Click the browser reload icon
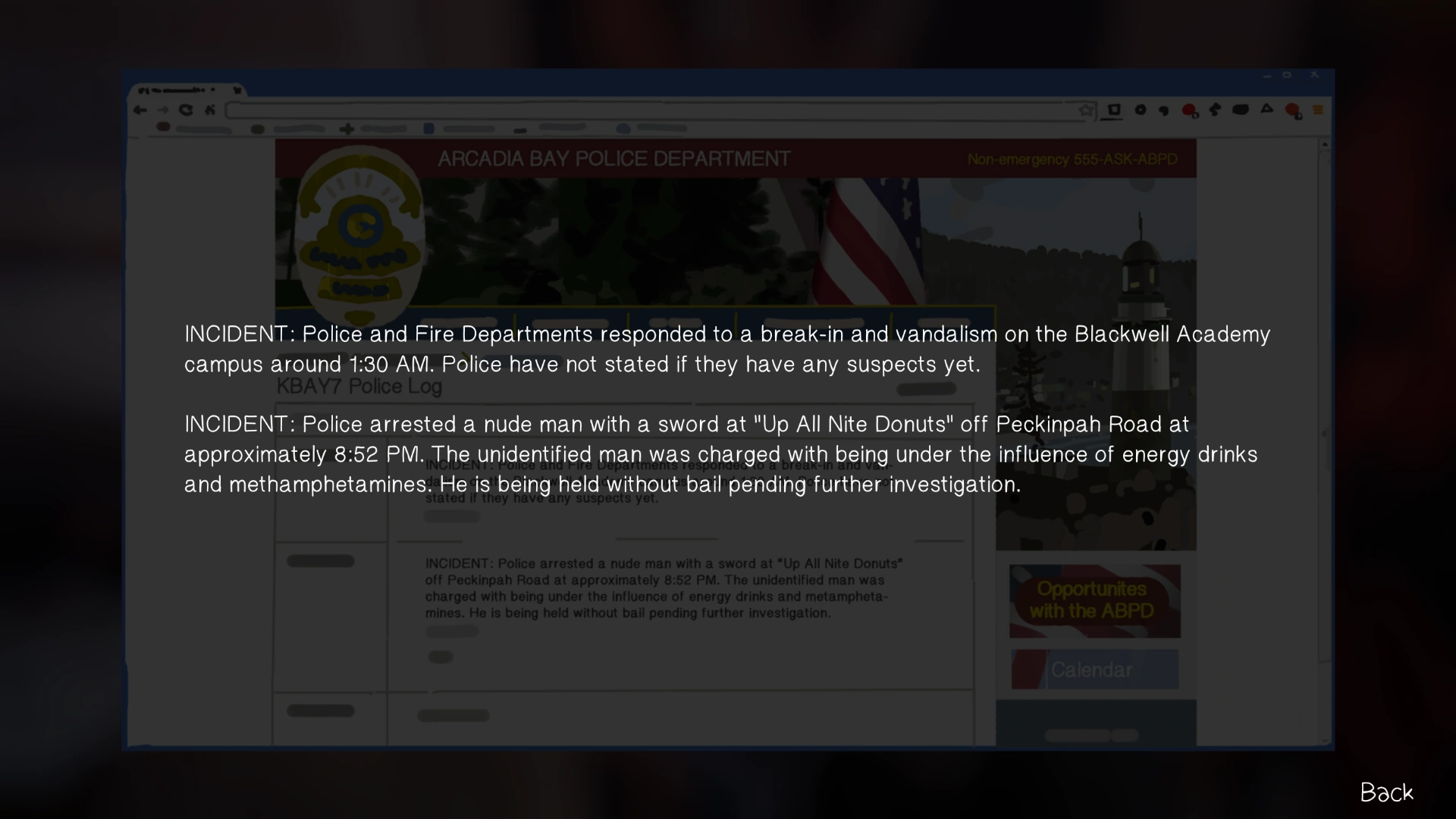 tap(186, 110)
